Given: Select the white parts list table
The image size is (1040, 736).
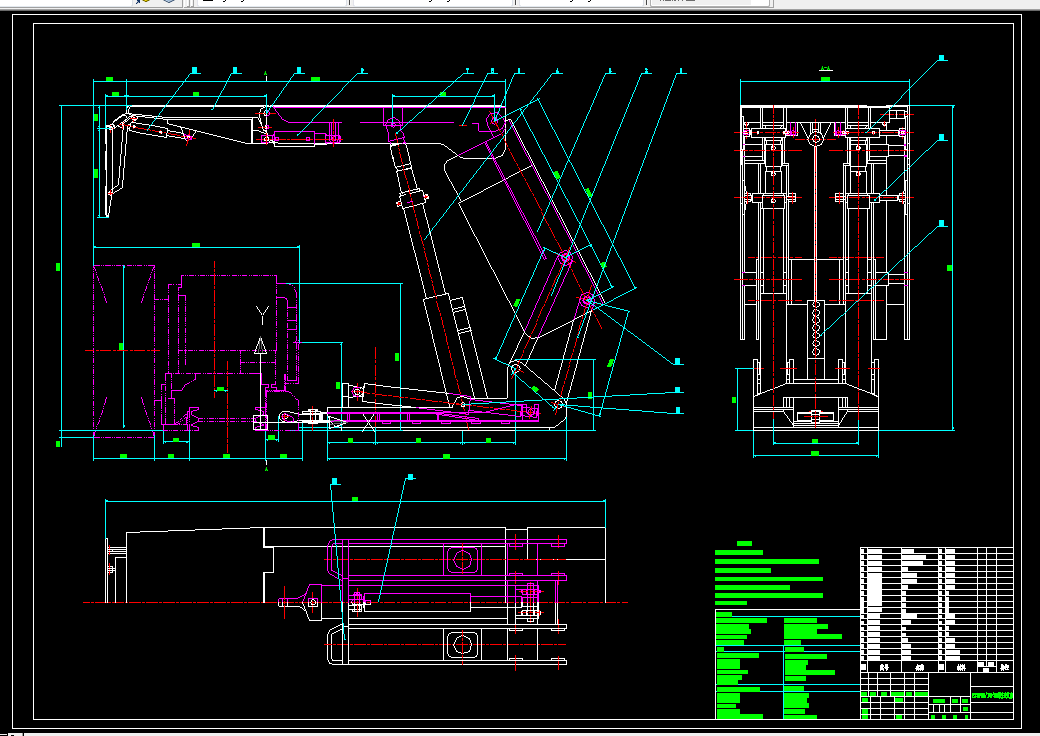Looking at the screenshot, I should pos(937,609).
